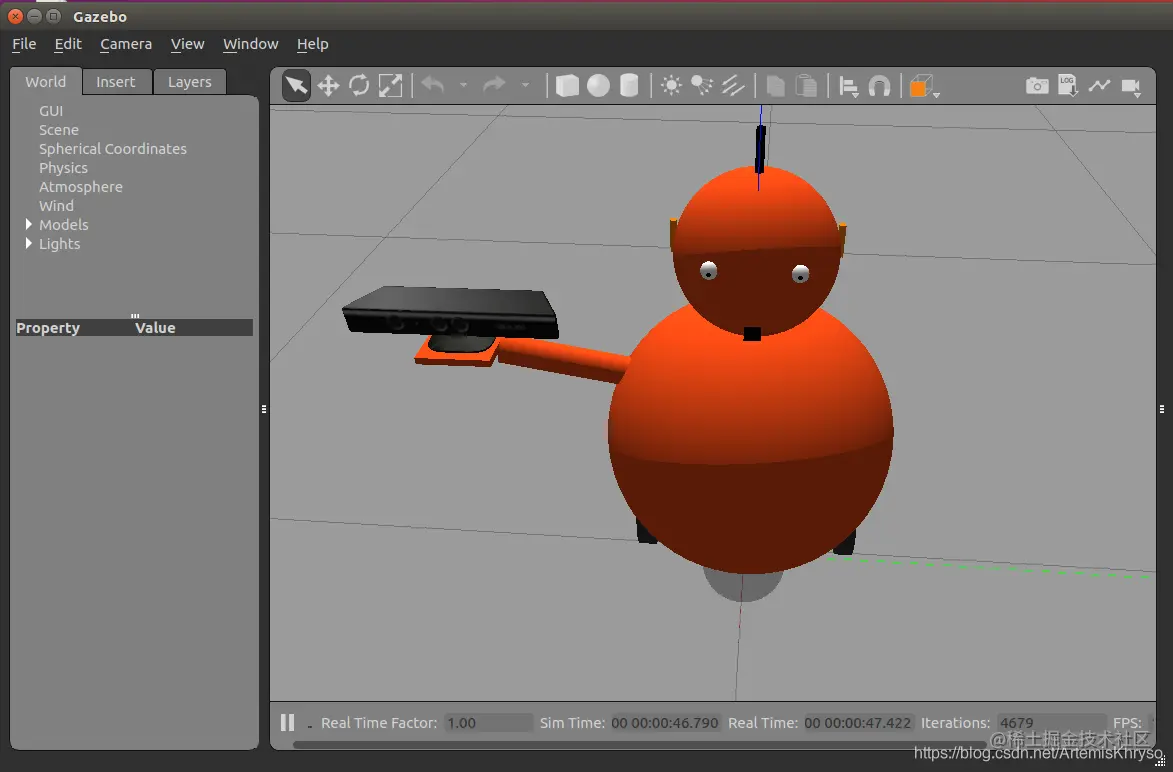Open the File menu
The image size is (1173, 772).
[24, 44]
